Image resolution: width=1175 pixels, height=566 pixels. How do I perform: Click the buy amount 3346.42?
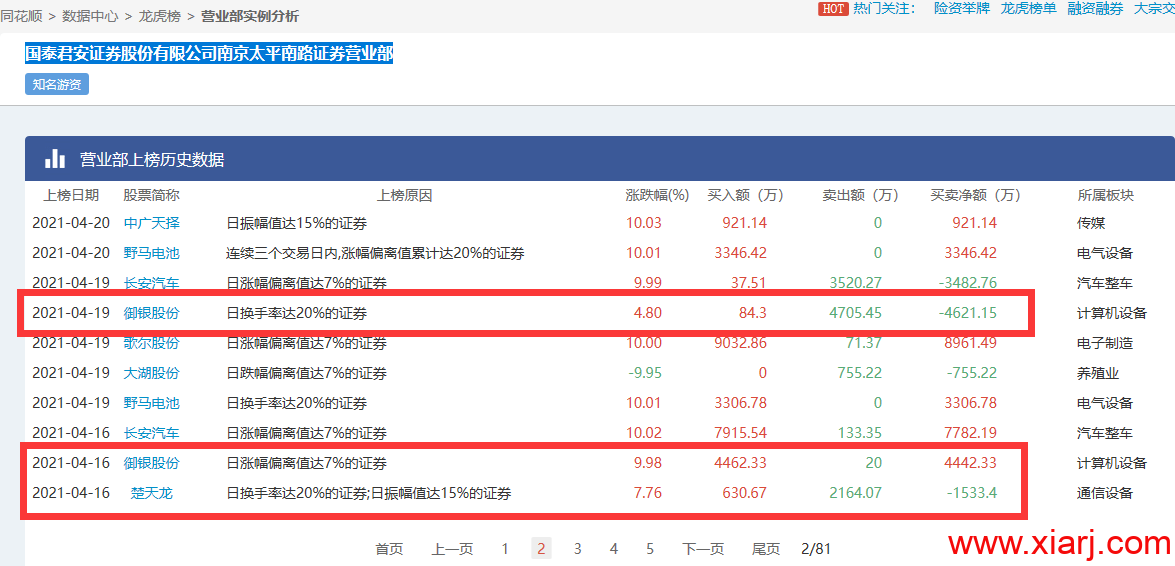tap(741, 253)
